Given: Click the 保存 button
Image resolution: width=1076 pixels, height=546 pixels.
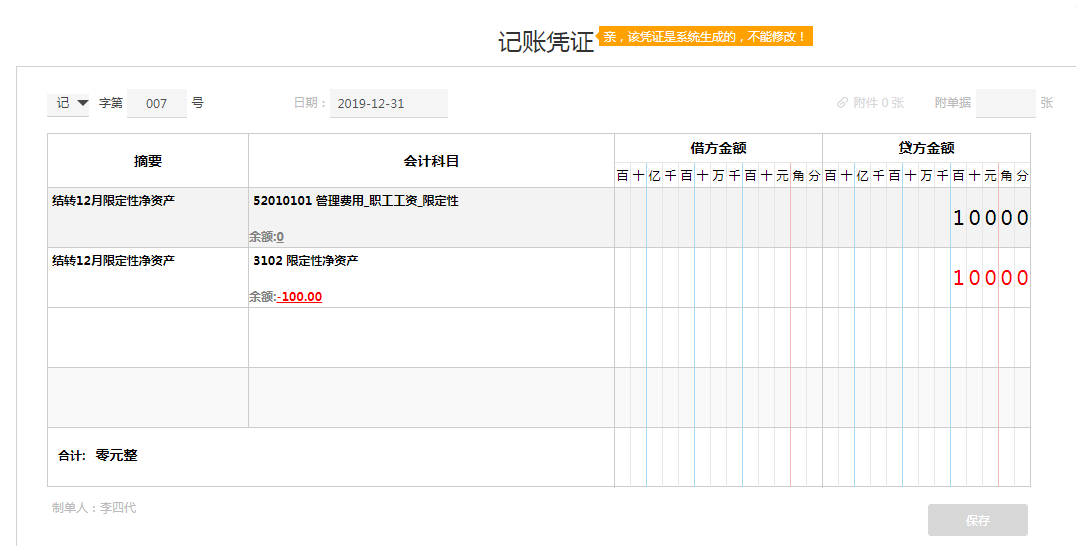Looking at the screenshot, I should click(977, 520).
